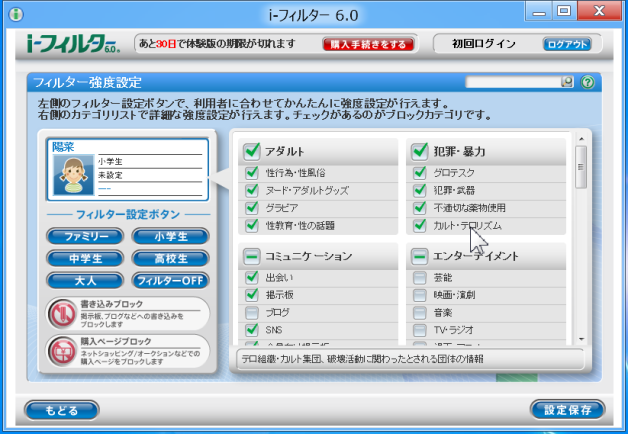Click the 購入ページブロック option label
This screenshot has height=434, width=628.
[x=116, y=342]
